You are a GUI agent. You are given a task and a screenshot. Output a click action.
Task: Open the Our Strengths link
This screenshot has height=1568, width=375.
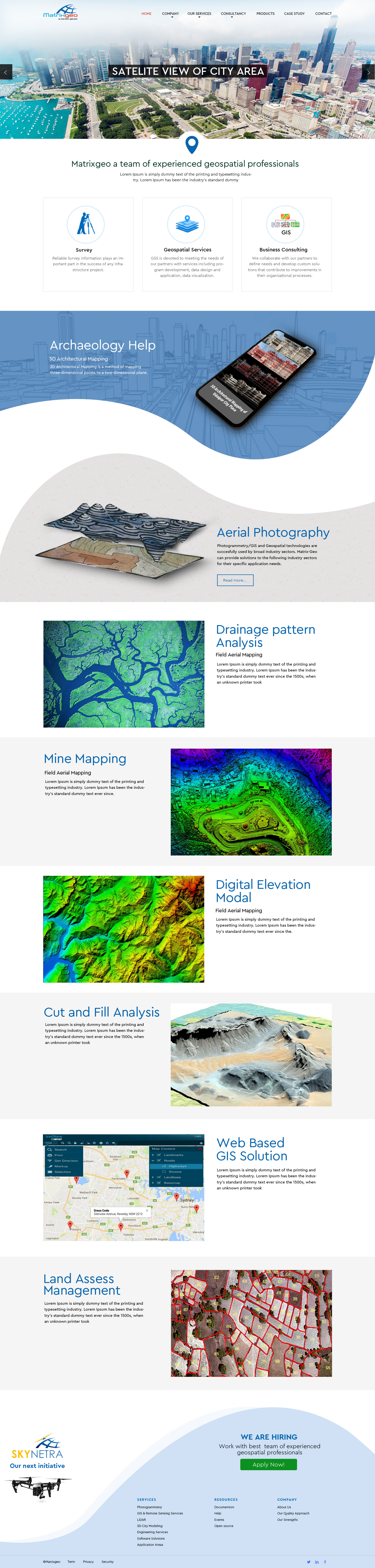click(x=287, y=1519)
